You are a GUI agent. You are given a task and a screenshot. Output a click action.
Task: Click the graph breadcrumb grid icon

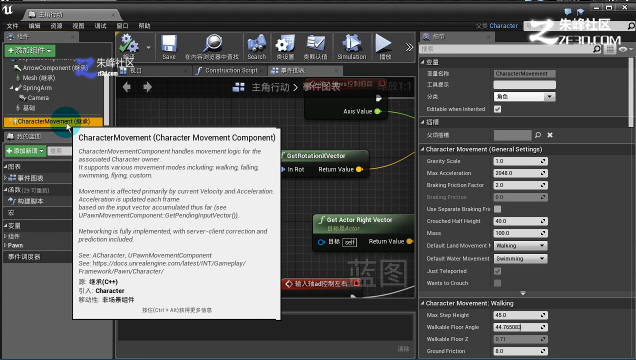[238, 87]
